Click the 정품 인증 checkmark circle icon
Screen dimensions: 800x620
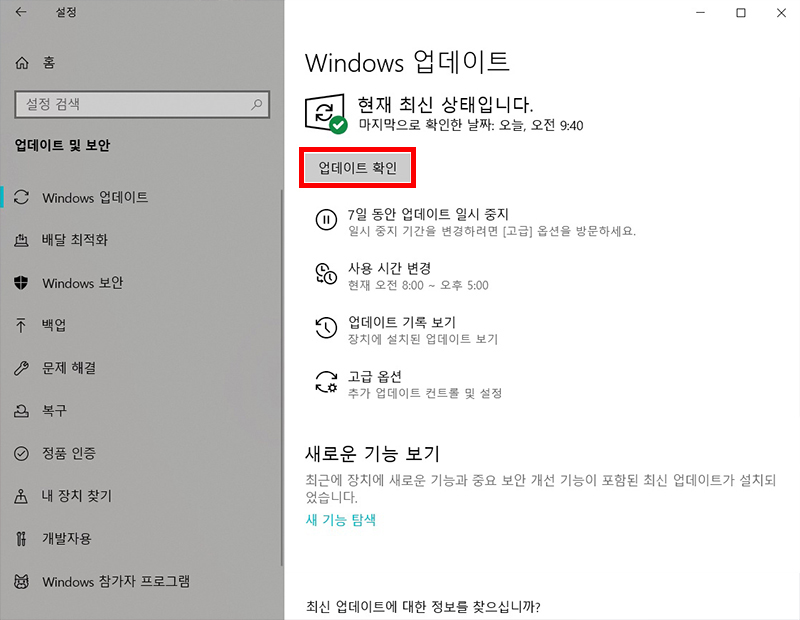point(21,453)
